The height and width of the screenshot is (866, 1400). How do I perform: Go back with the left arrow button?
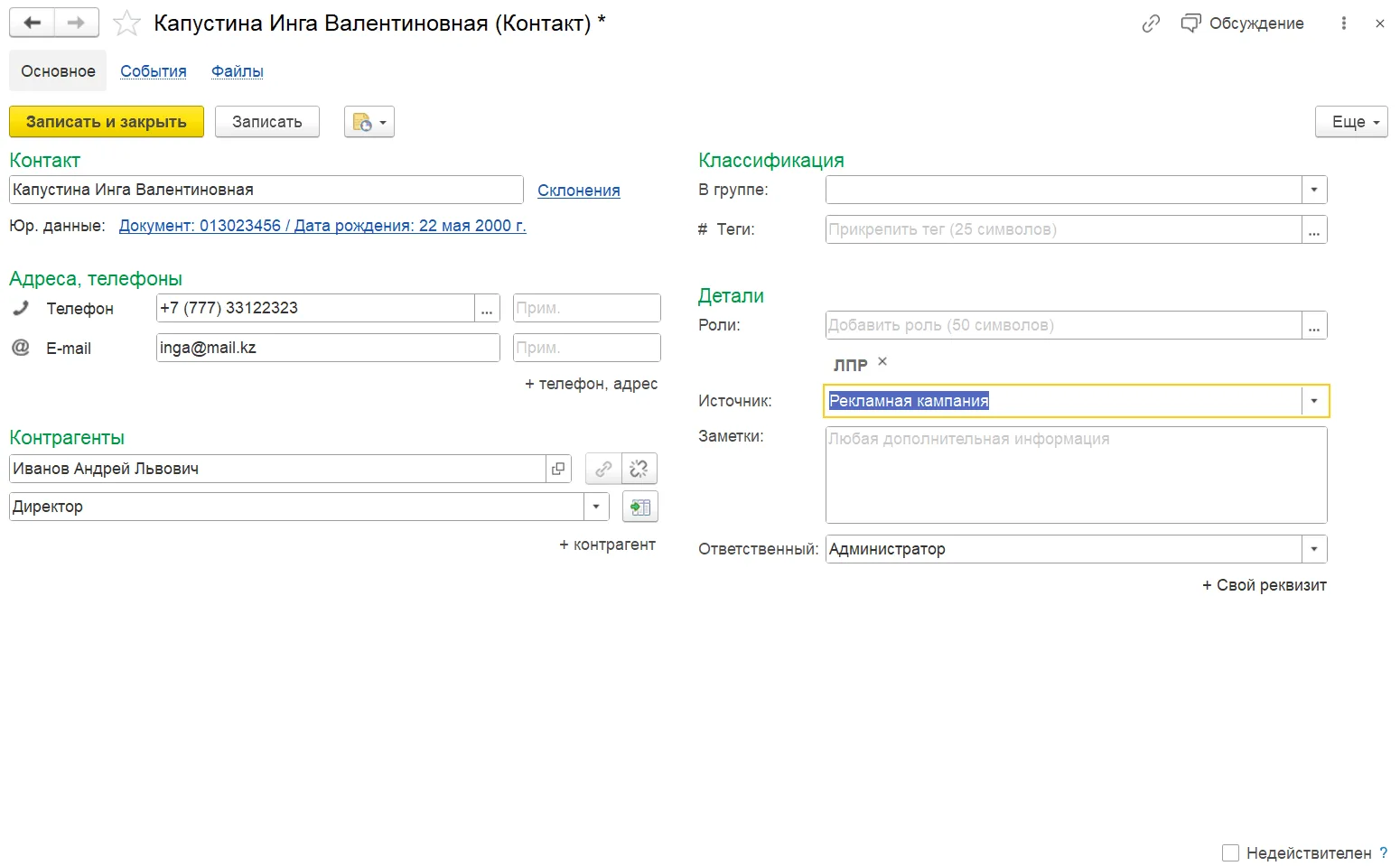coord(32,23)
